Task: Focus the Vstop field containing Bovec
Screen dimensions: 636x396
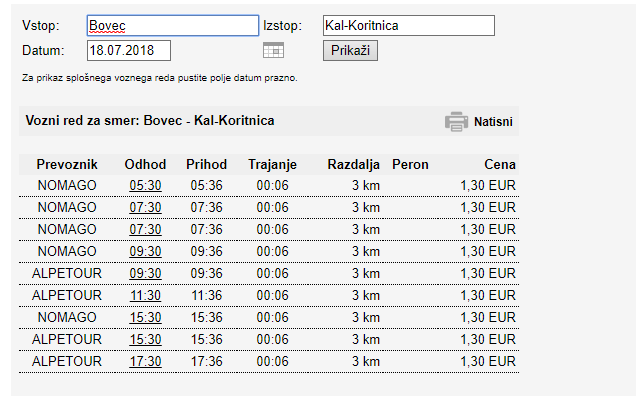Action: click(x=173, y=26)
